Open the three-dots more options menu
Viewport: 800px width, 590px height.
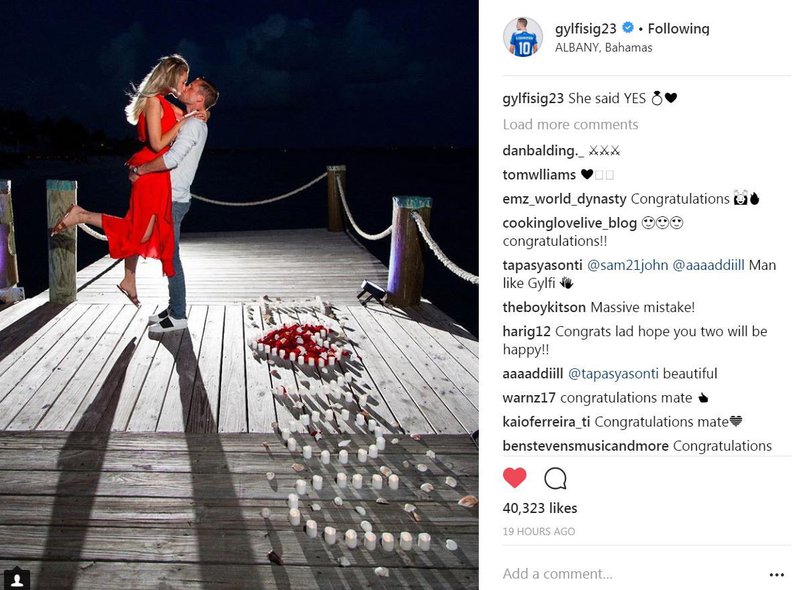(776, 575)
